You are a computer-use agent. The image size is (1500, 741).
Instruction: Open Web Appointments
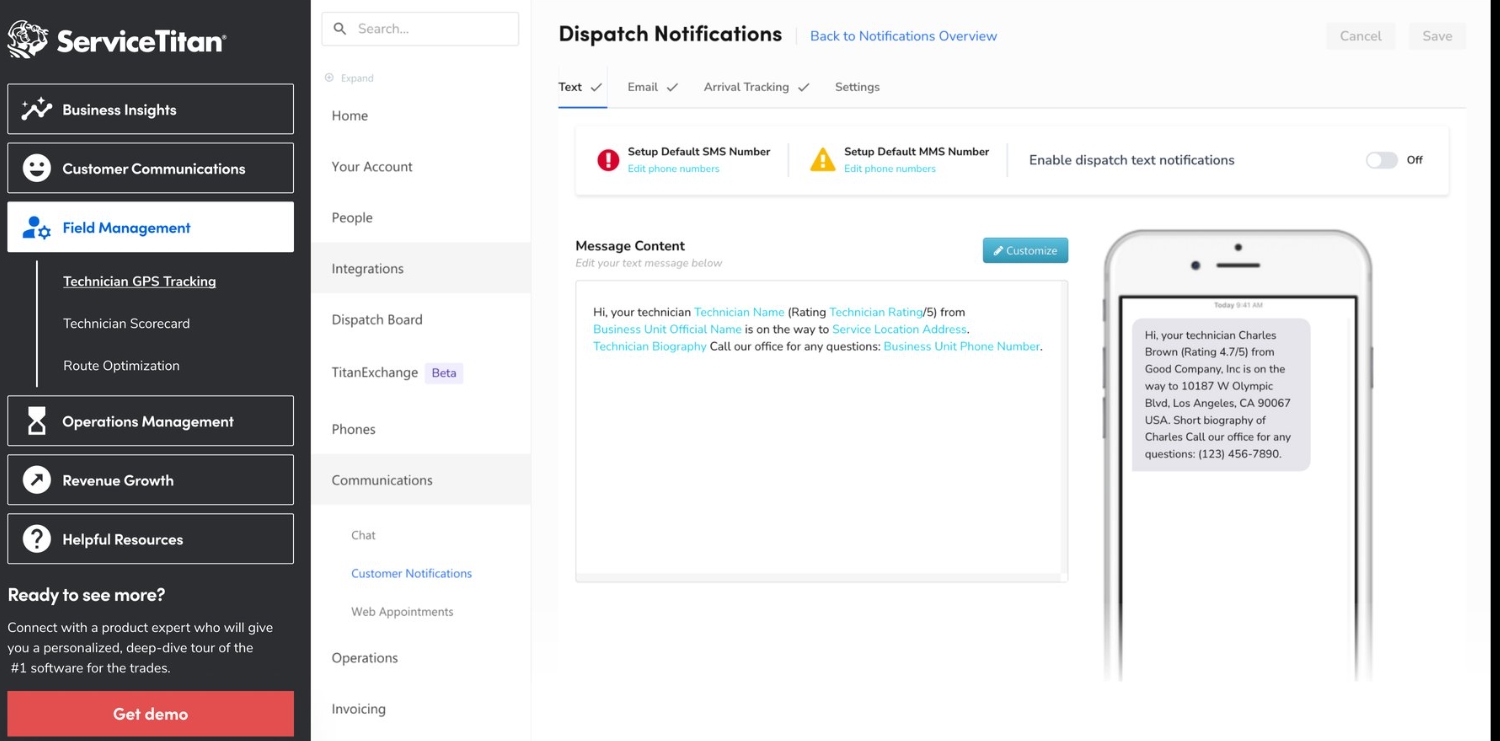pos(402,611)
